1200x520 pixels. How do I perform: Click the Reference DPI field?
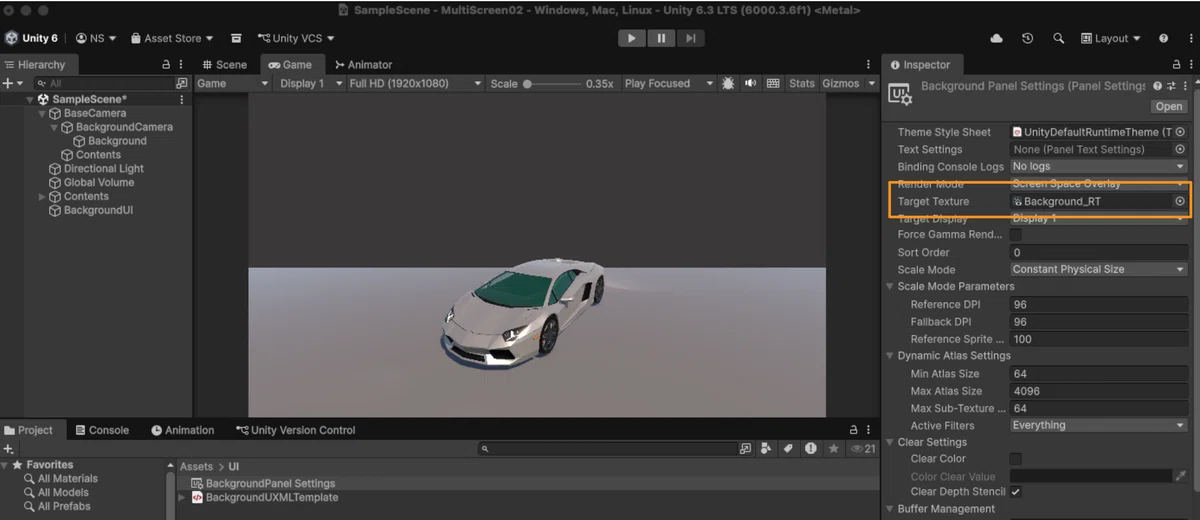1098,305
